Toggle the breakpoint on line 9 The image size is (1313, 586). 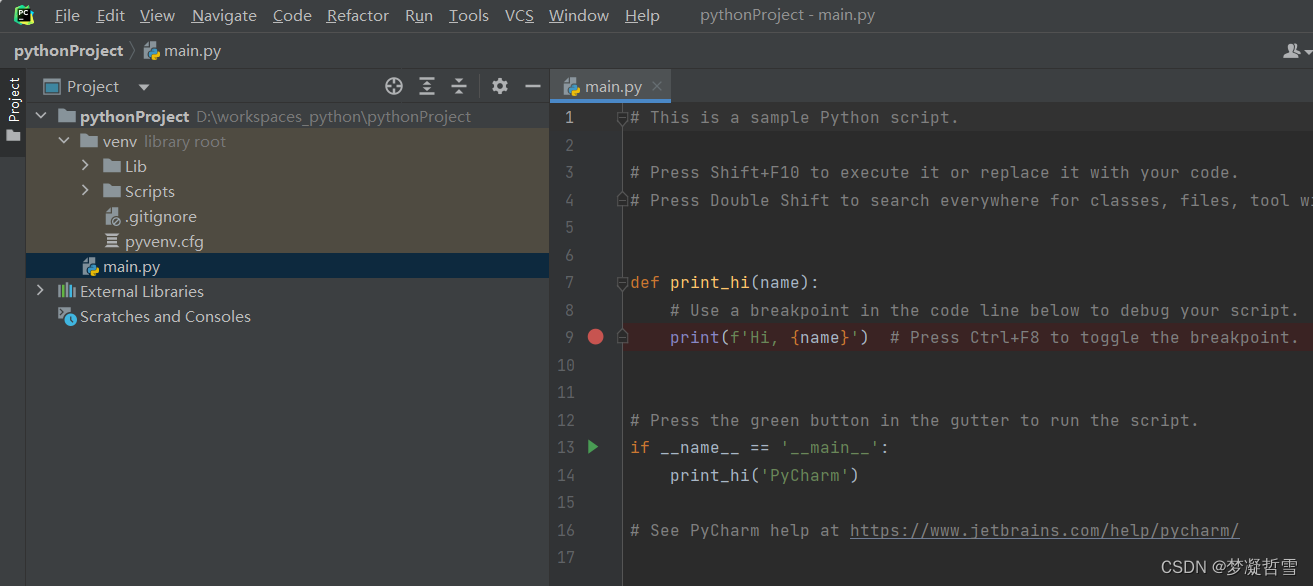tap(595, 337)
